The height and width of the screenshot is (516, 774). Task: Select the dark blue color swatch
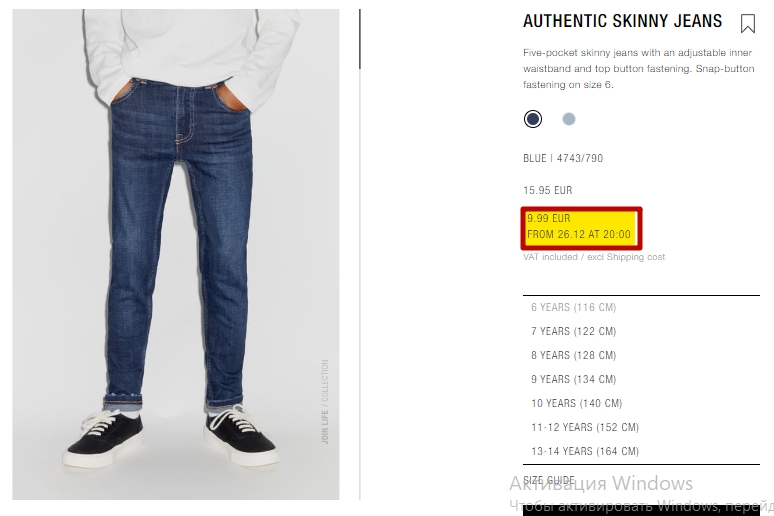coord(533,119)
